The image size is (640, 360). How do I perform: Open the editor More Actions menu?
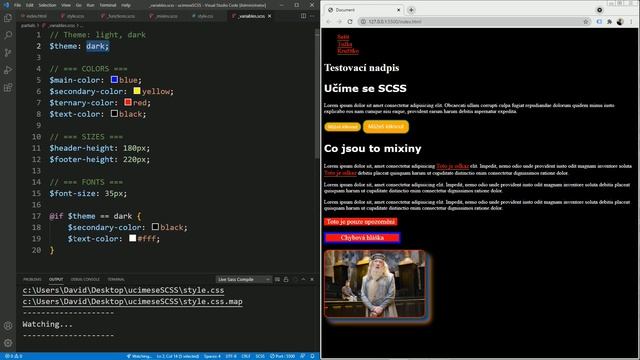(x=312, y=16)
